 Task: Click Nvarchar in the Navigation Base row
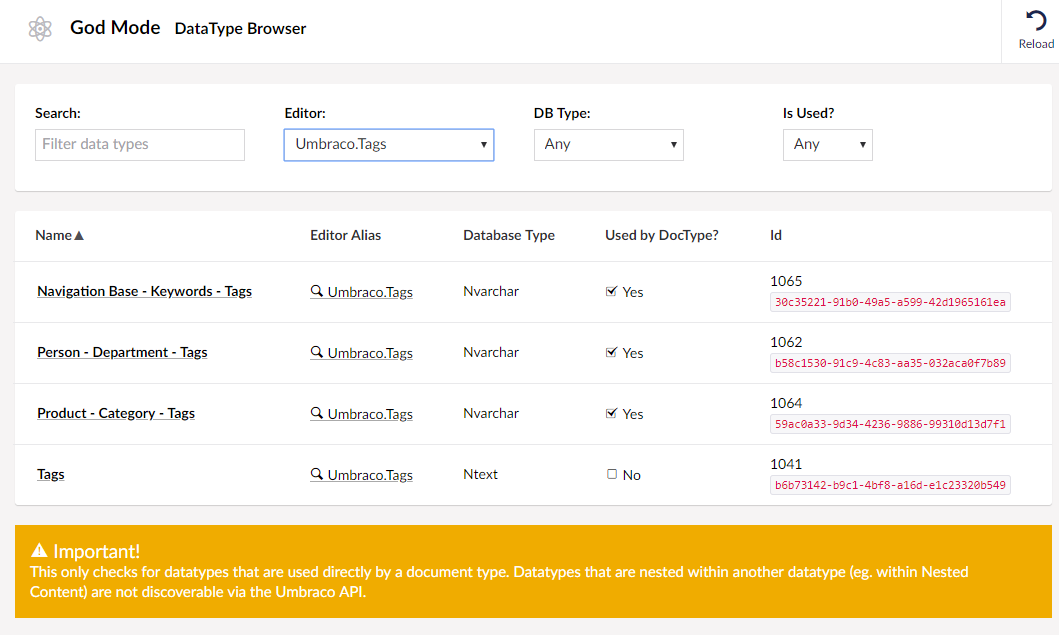[x=491, y=291]
